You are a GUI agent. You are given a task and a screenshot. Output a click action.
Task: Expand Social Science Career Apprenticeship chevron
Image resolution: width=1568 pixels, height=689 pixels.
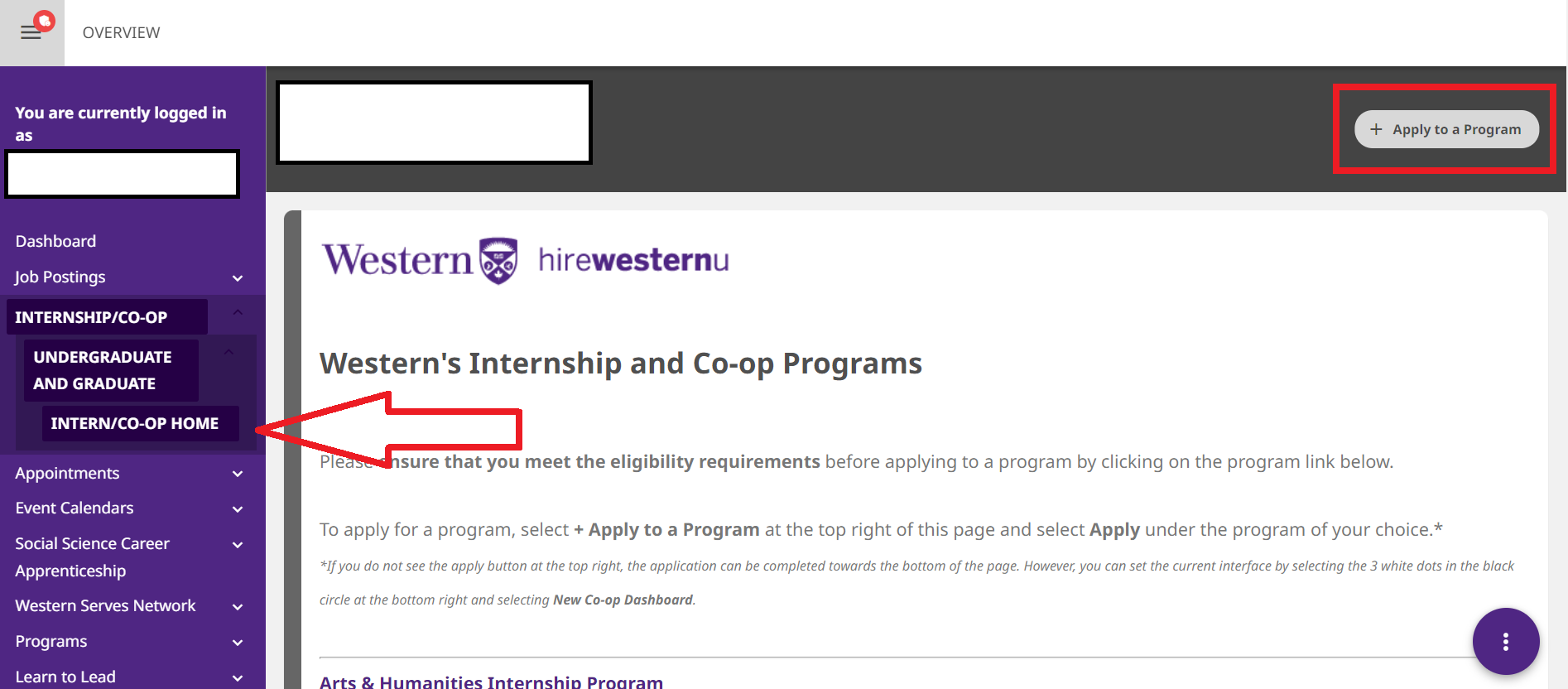pyautogui.click(x=238, y=545)
